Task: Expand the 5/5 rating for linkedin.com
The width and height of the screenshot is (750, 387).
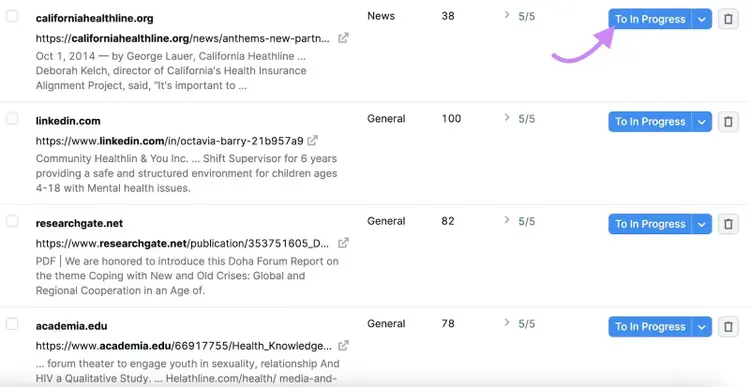Action: (x=507, y=118)
